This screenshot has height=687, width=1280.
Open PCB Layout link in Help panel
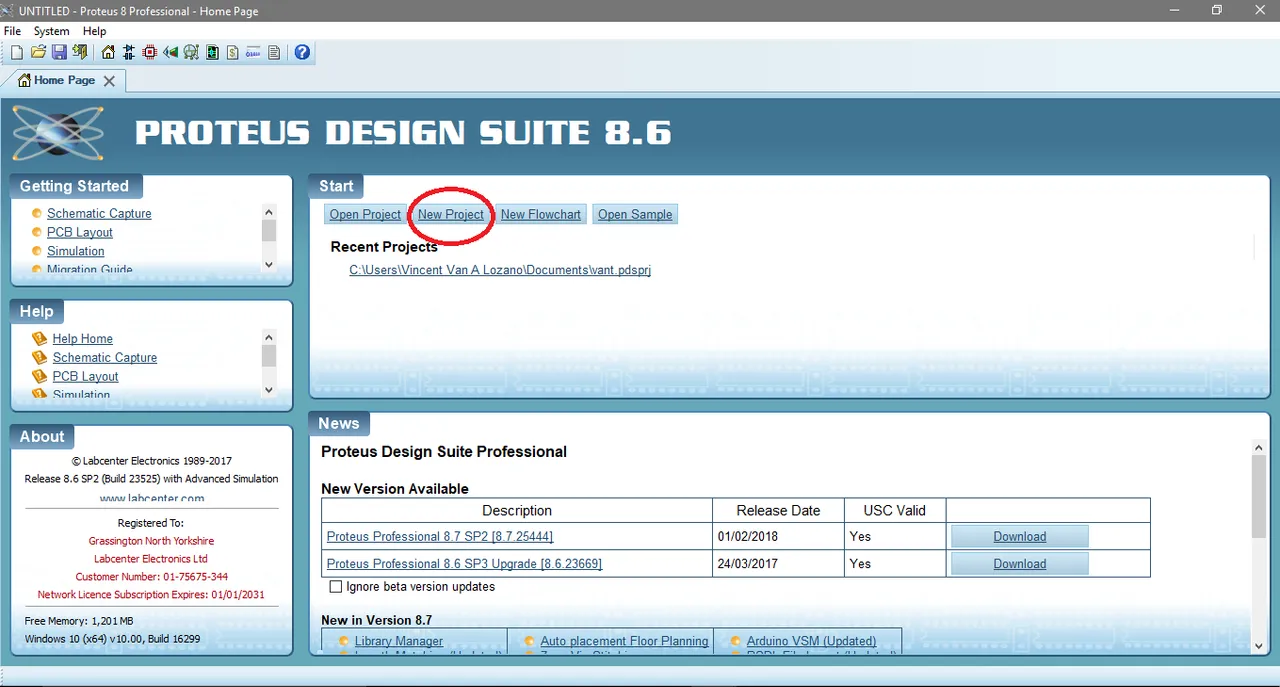[x=86, y=376]
